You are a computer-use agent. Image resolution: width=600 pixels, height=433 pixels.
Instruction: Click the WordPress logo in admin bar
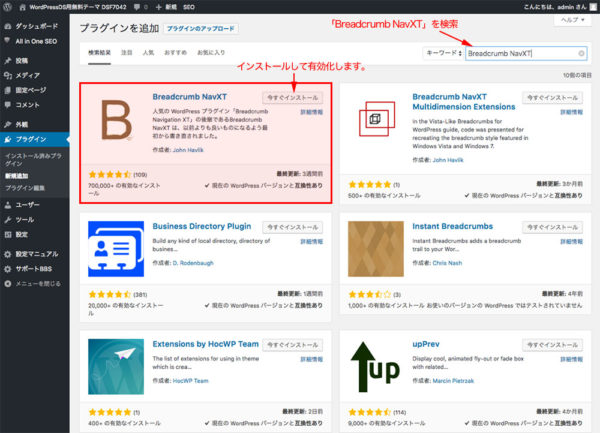click(x=7, y=7)
